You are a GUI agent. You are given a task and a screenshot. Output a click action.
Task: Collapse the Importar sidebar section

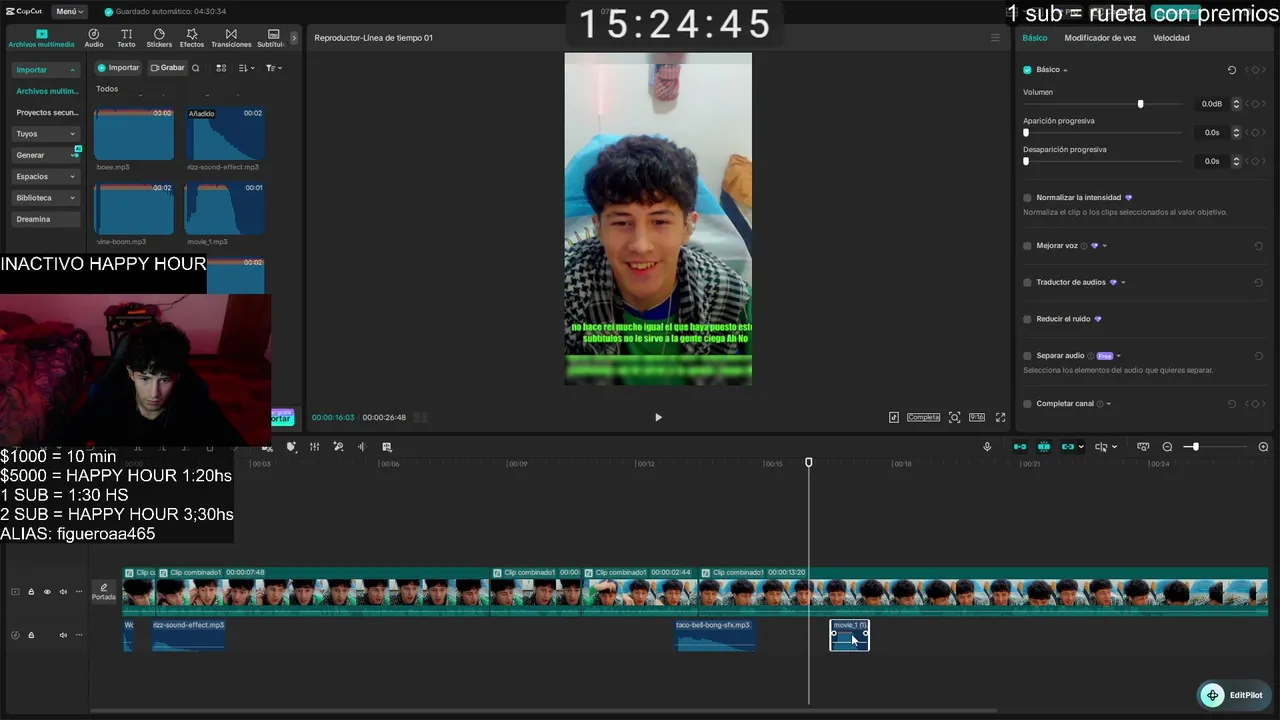tap(46, 70)
